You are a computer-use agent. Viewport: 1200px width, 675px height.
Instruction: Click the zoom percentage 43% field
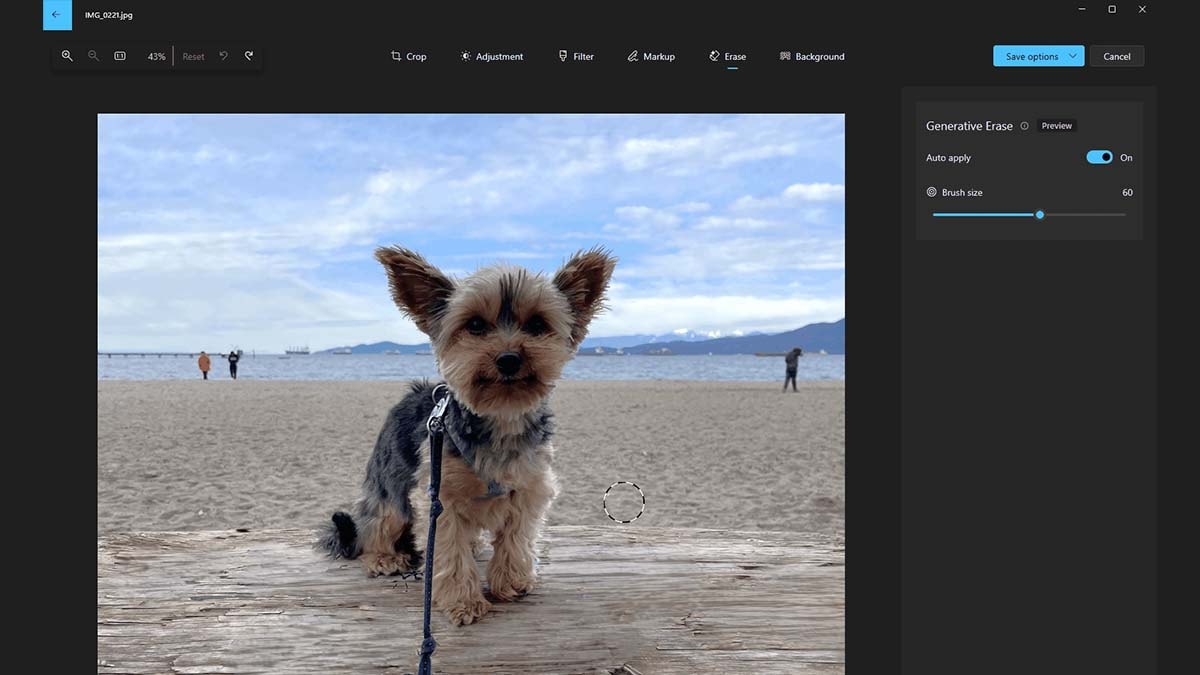point(156,57)
